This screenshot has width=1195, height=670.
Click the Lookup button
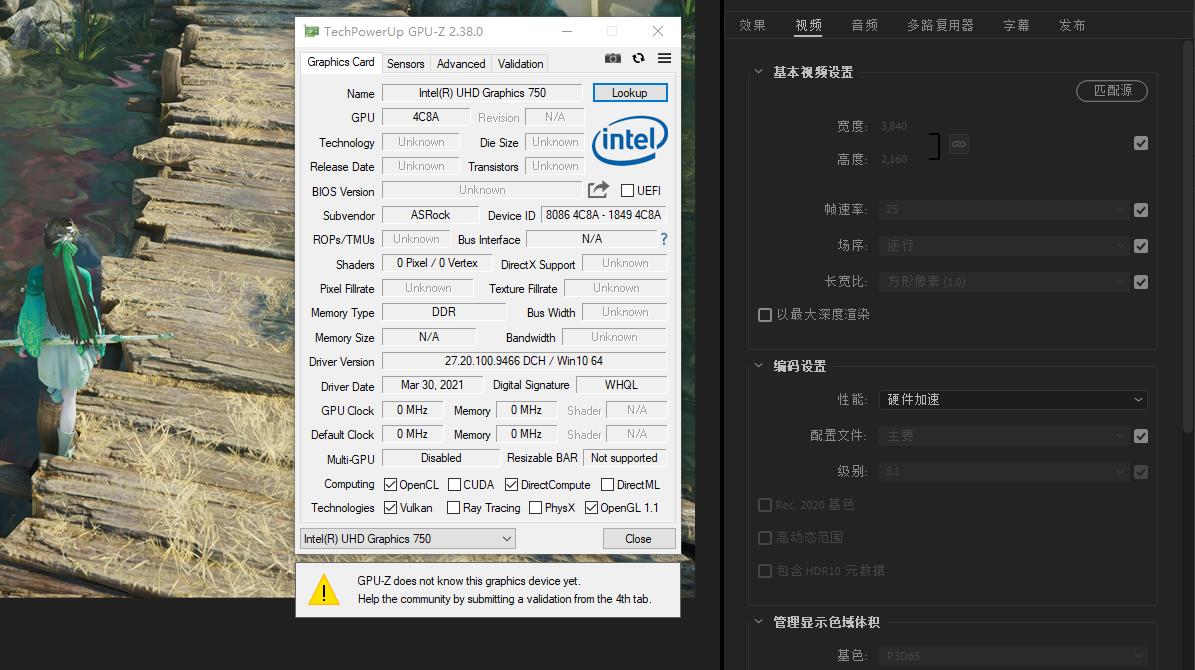(630, 92)
